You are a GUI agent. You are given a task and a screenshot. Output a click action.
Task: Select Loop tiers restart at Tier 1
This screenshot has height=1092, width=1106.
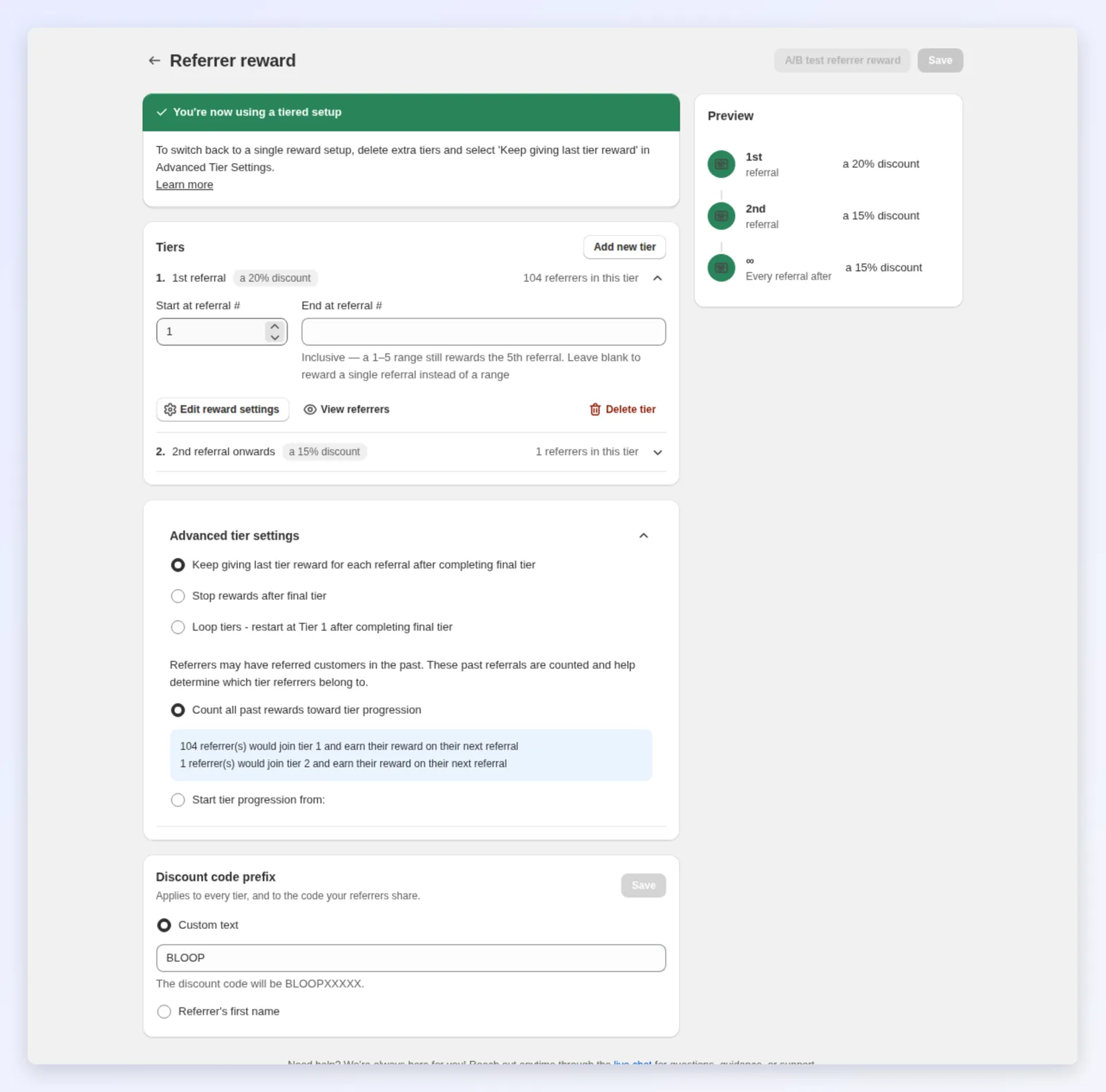[x=178, y=628]
